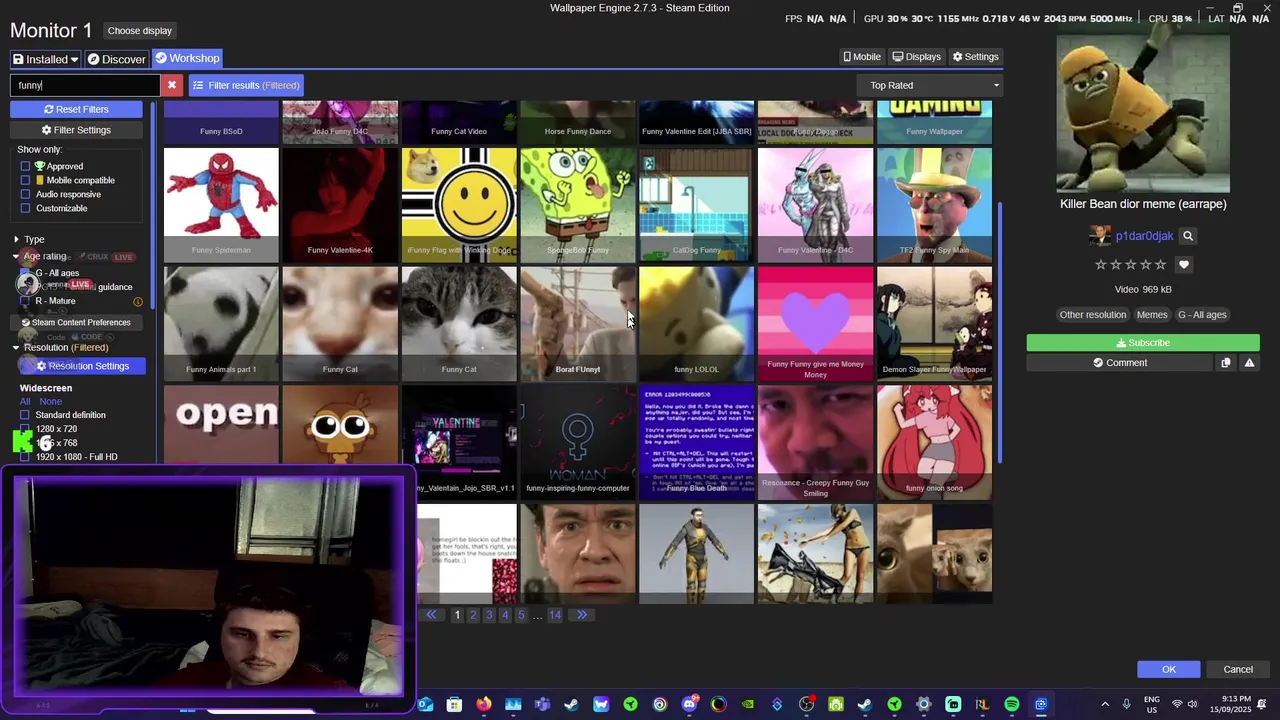Image resolution: width=1280 pixels, height=720 pixels.
Task: Click the Reset Filters button
Action: pyautogui.click(x=76, y=109)
